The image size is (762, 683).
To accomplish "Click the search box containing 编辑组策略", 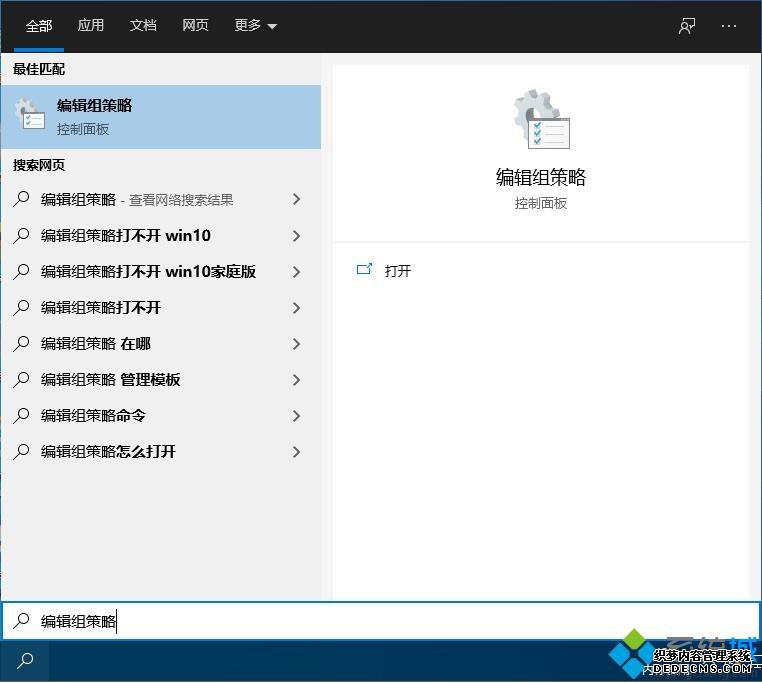I will point(381,621).
